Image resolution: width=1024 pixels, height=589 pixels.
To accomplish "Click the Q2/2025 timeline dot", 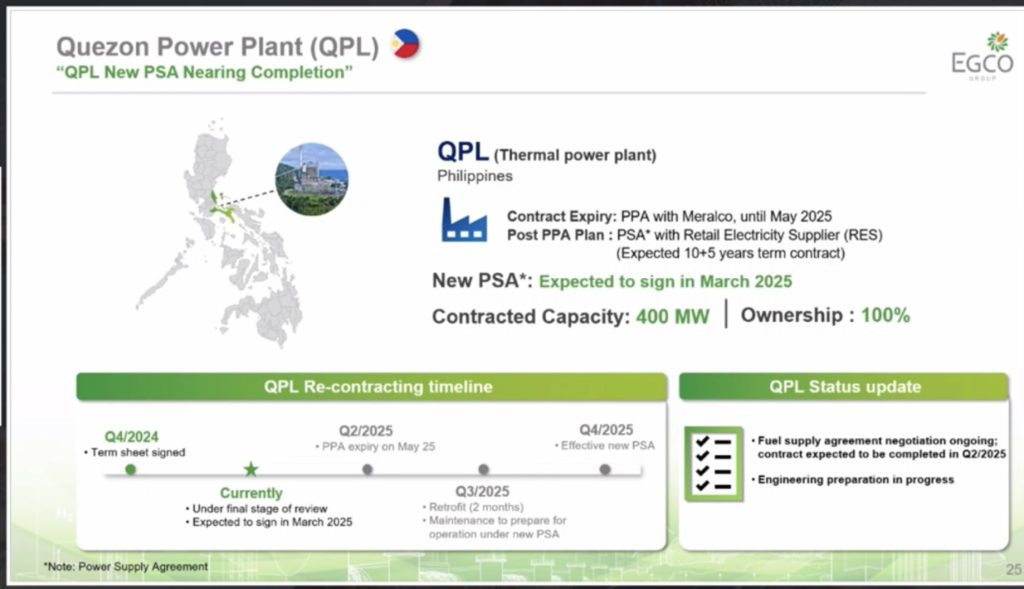I will click(367, 470).
